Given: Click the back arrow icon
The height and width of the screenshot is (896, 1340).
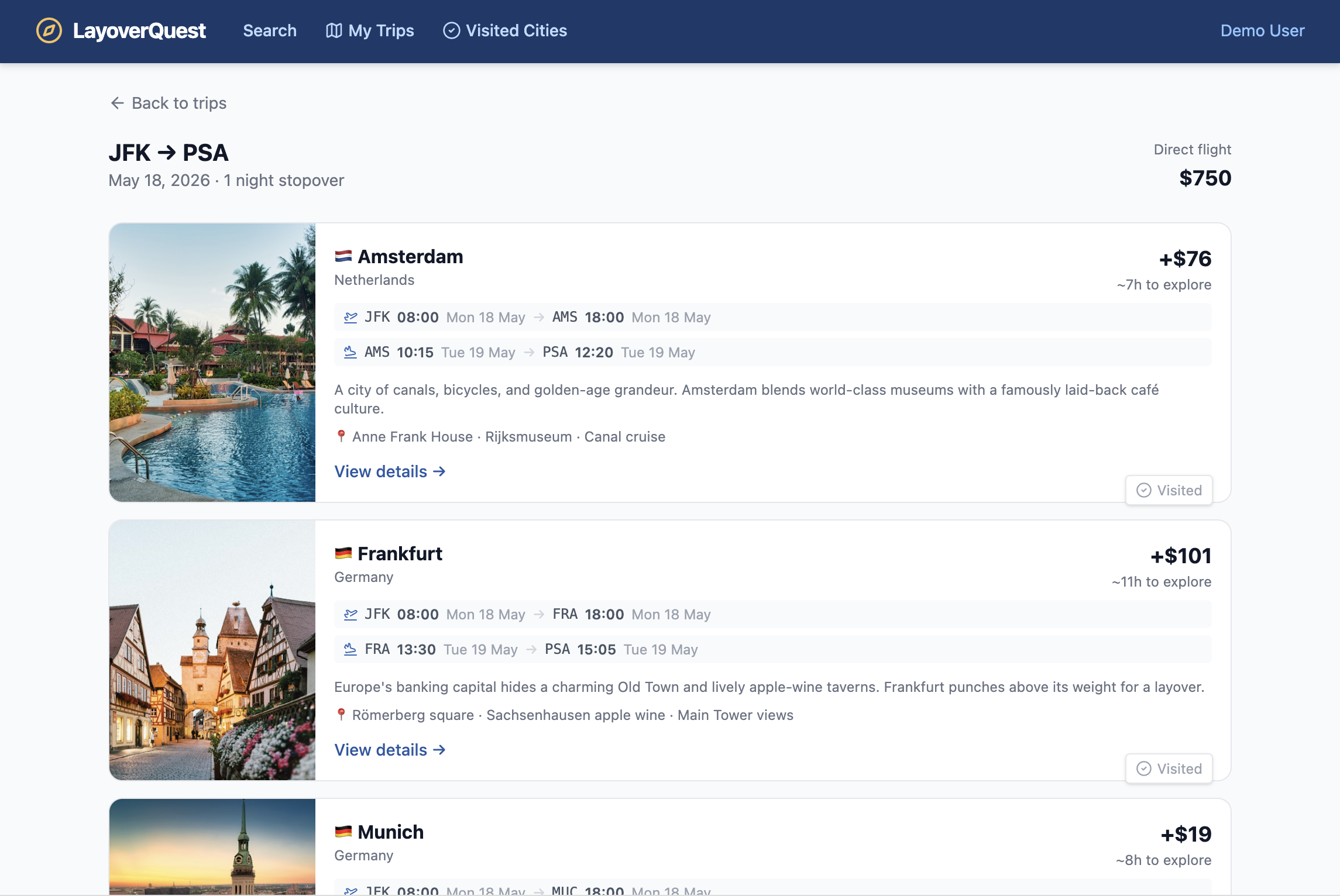Looking at the screenshot, I should 118,103.
